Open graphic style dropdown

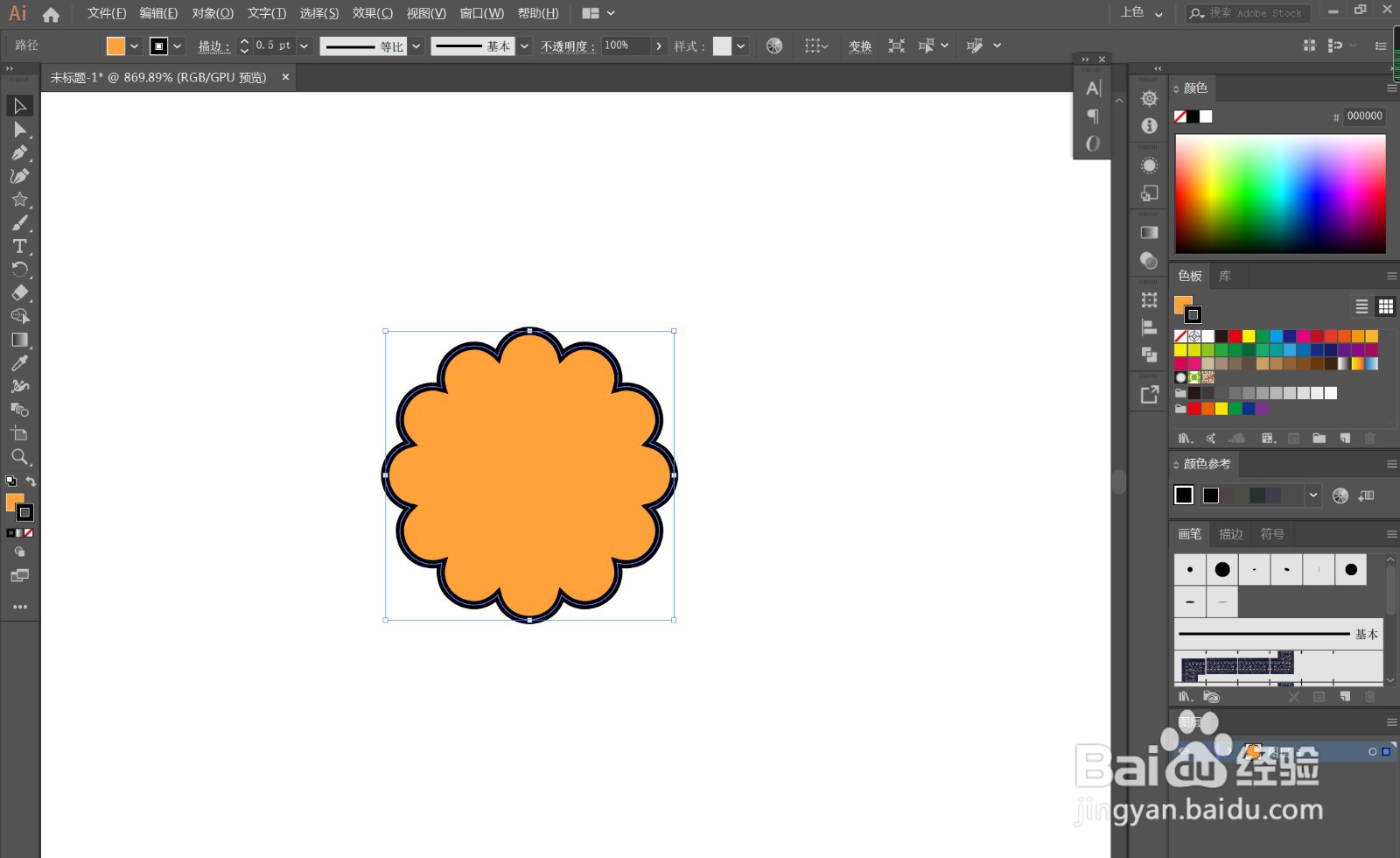pos(741,46)
